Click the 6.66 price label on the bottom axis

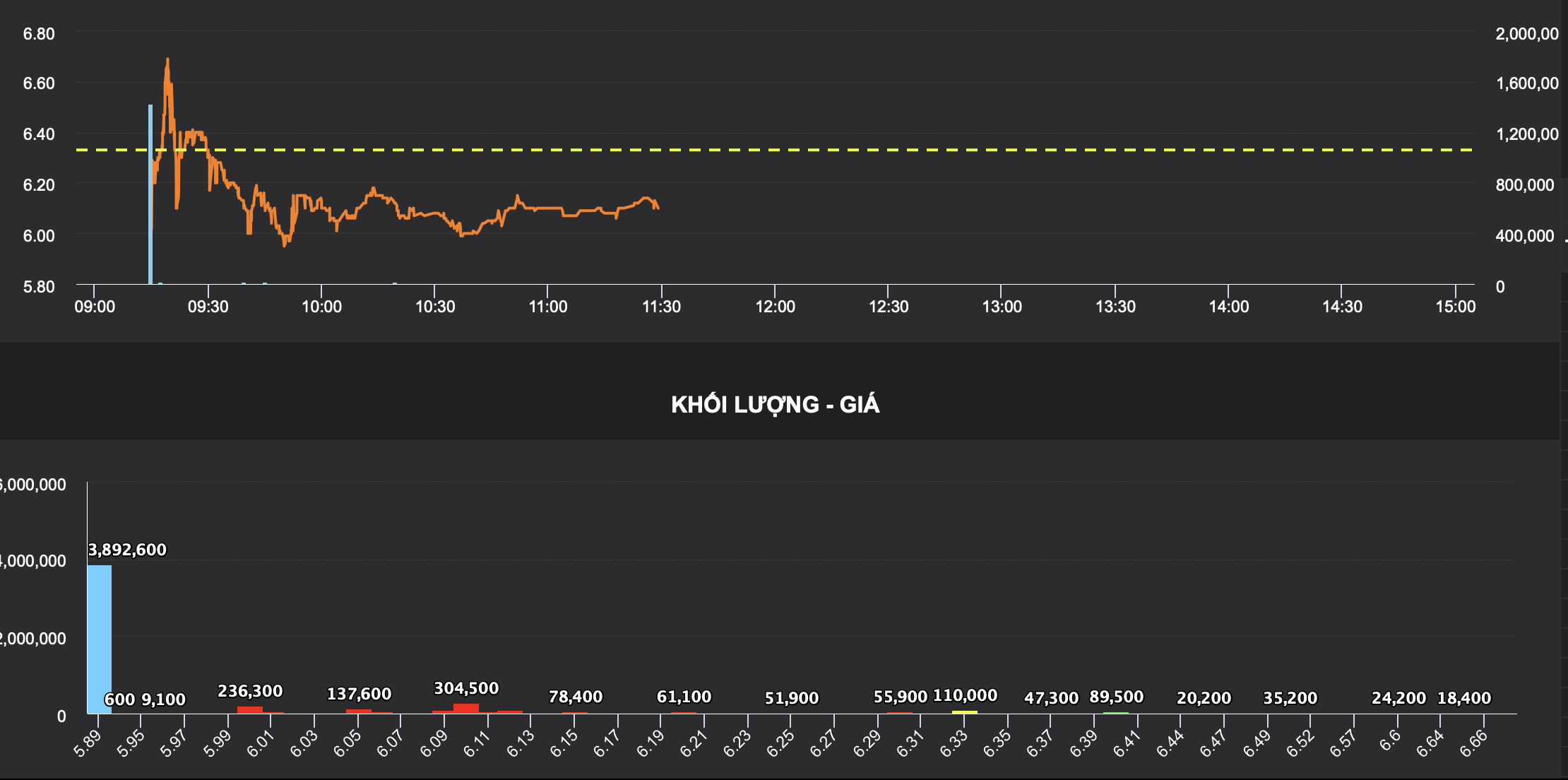click(1473, 744)
